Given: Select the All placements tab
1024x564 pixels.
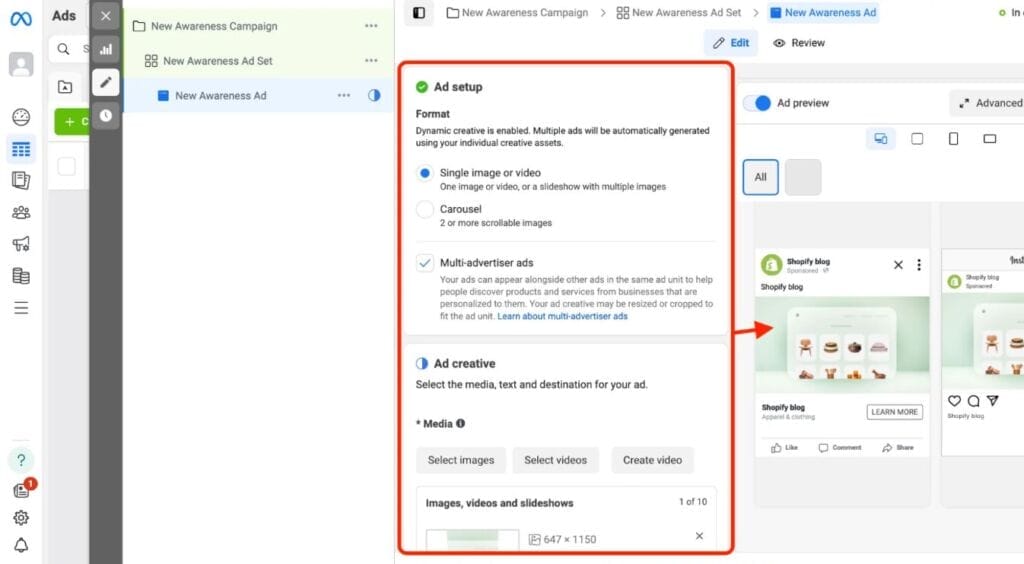Looking at the screenshot, I should (760, 177).
